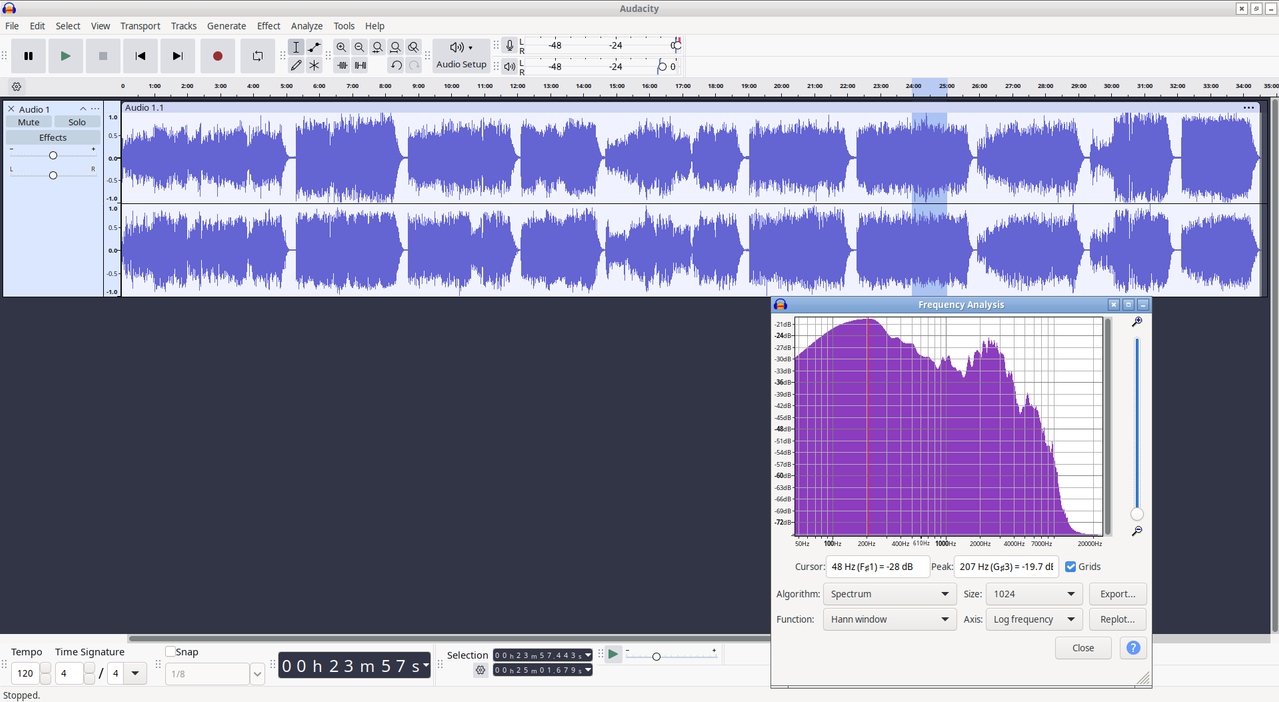Skip to start of the project

[140, 56]
